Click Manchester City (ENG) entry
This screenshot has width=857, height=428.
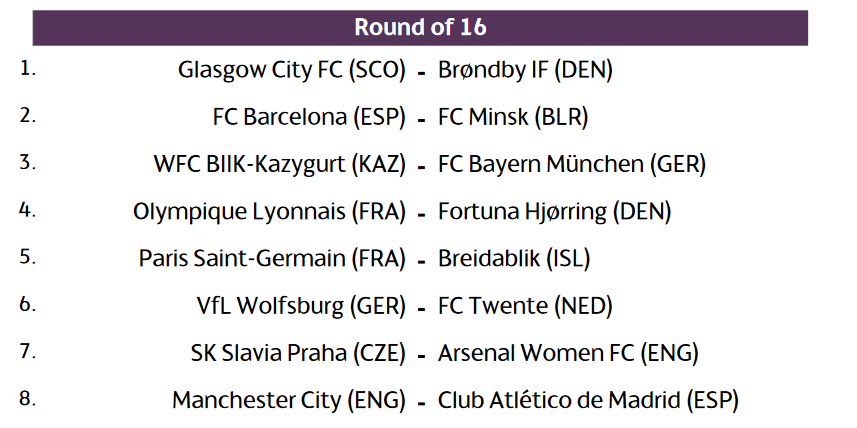[289, 401]
